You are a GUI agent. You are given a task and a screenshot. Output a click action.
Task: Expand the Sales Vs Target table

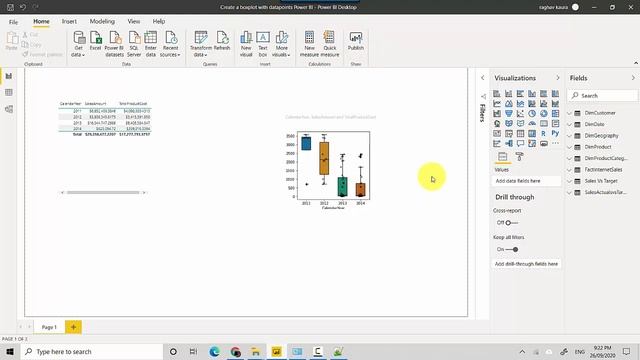coord(569,181)
